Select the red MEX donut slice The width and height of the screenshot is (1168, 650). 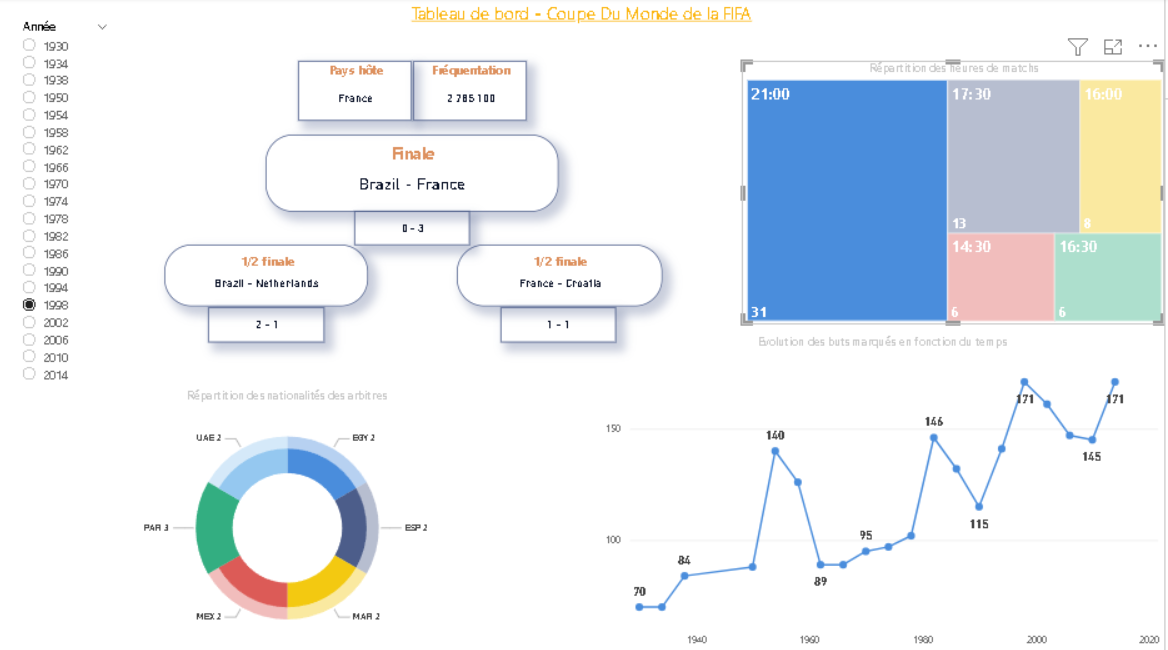tap(252, 583)
